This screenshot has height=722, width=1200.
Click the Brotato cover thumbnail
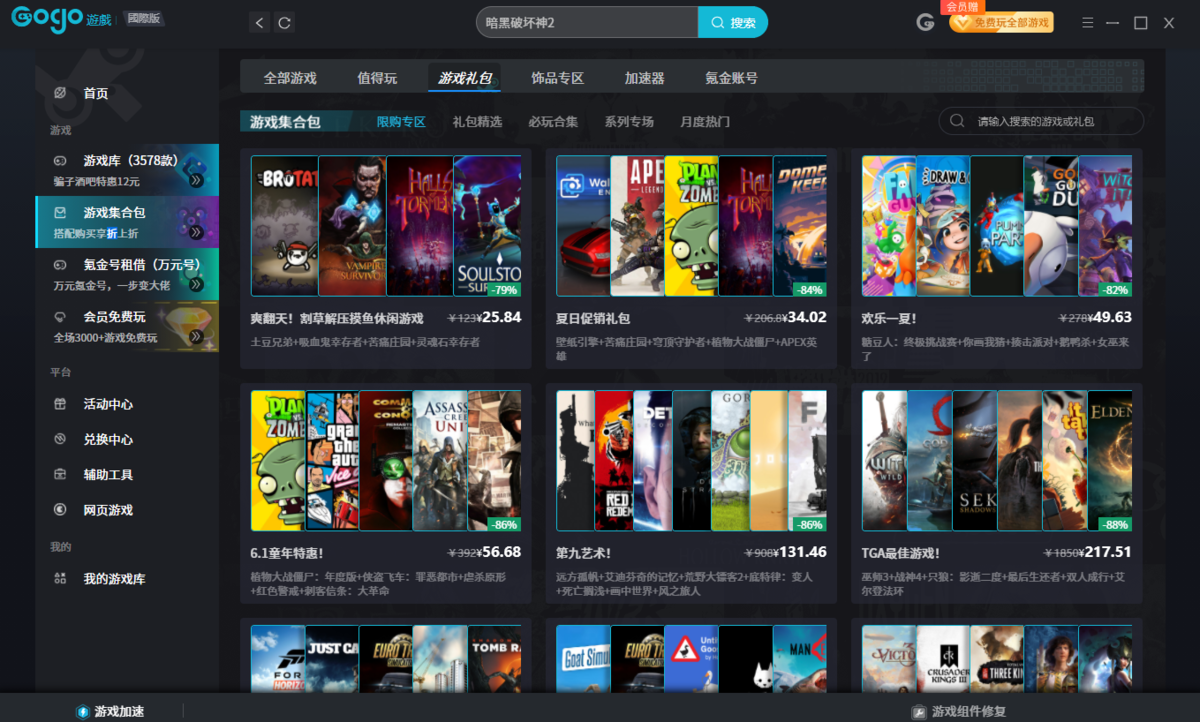[285, 226]
